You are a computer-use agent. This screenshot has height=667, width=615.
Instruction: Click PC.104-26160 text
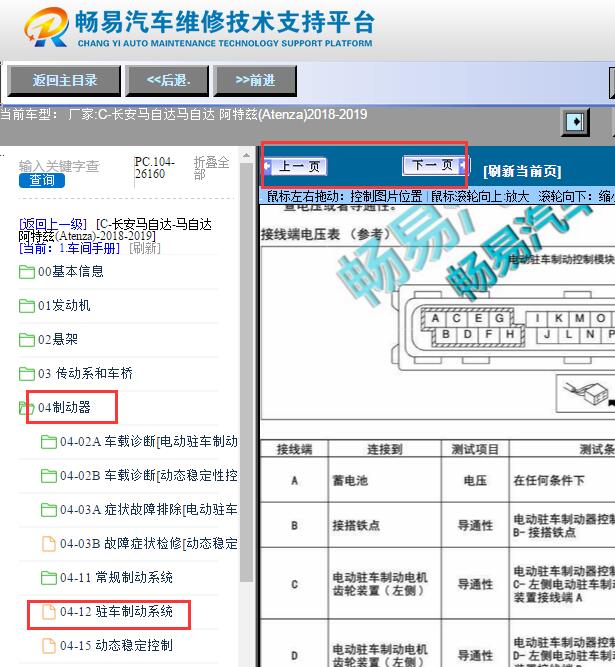pos(154,168)
